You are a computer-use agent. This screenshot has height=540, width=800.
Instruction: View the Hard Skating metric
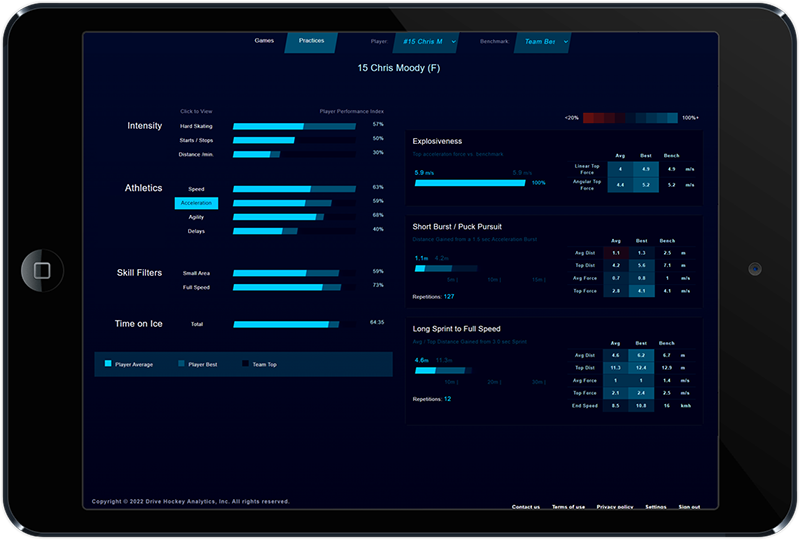[x=196, y=127]
